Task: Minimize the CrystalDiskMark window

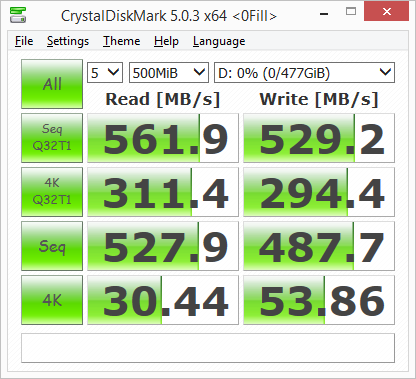Action: pos(324,13)
